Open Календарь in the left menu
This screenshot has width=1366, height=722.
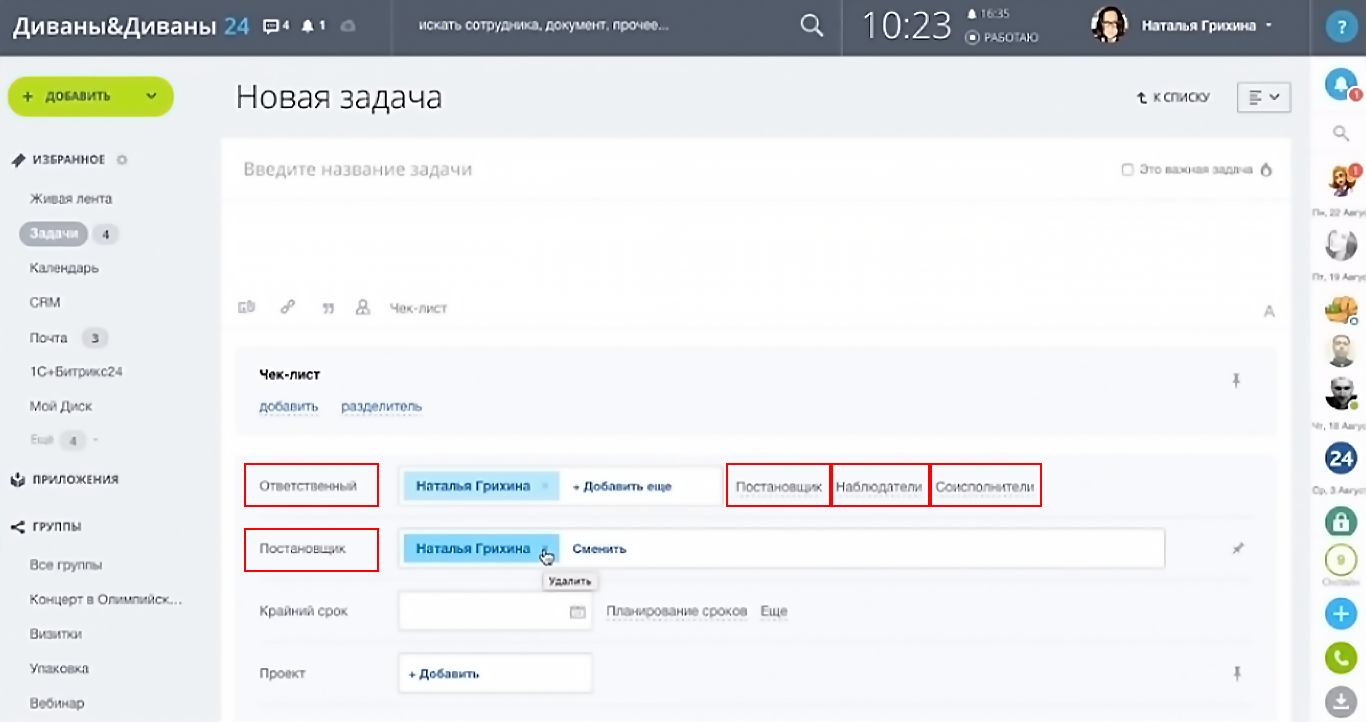[64, 268]
